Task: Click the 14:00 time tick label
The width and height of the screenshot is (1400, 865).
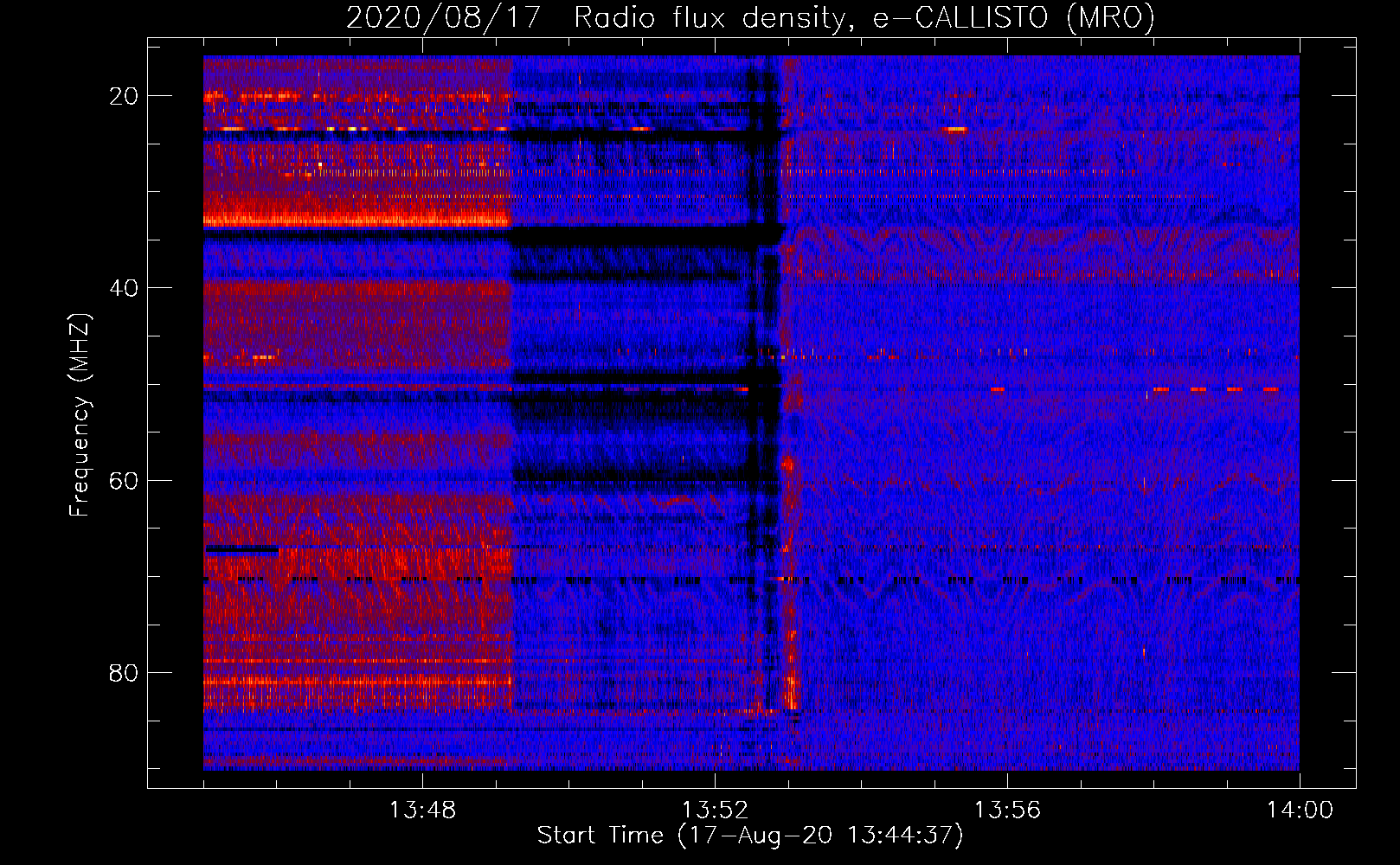Action: click(1300, 811)
